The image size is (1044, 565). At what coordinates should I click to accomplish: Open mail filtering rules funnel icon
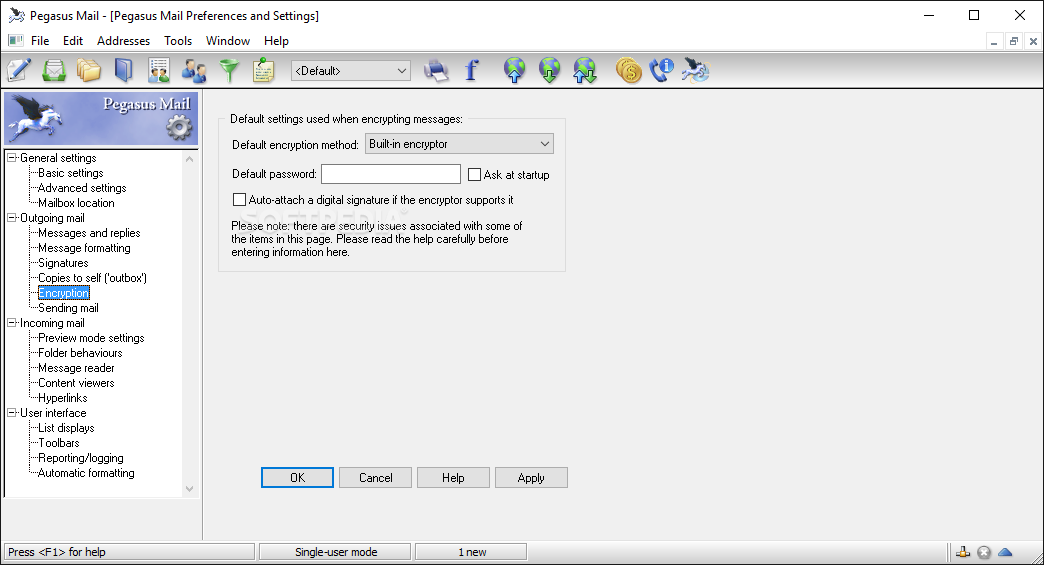pos(229,70)
